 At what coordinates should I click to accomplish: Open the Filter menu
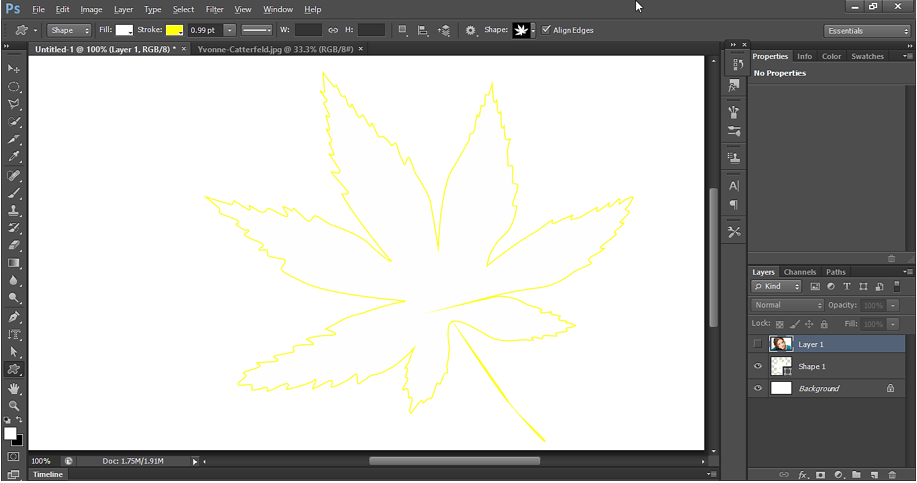pyautogui.click(x=215, y=9)
